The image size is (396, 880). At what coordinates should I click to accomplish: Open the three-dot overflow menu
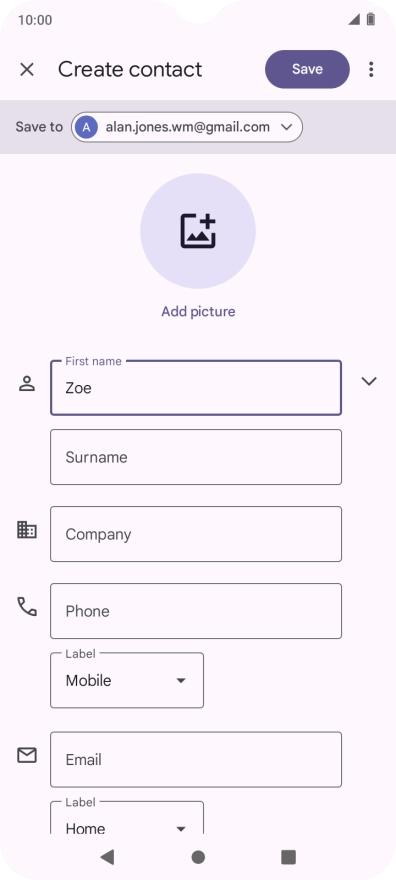[371, 70]
